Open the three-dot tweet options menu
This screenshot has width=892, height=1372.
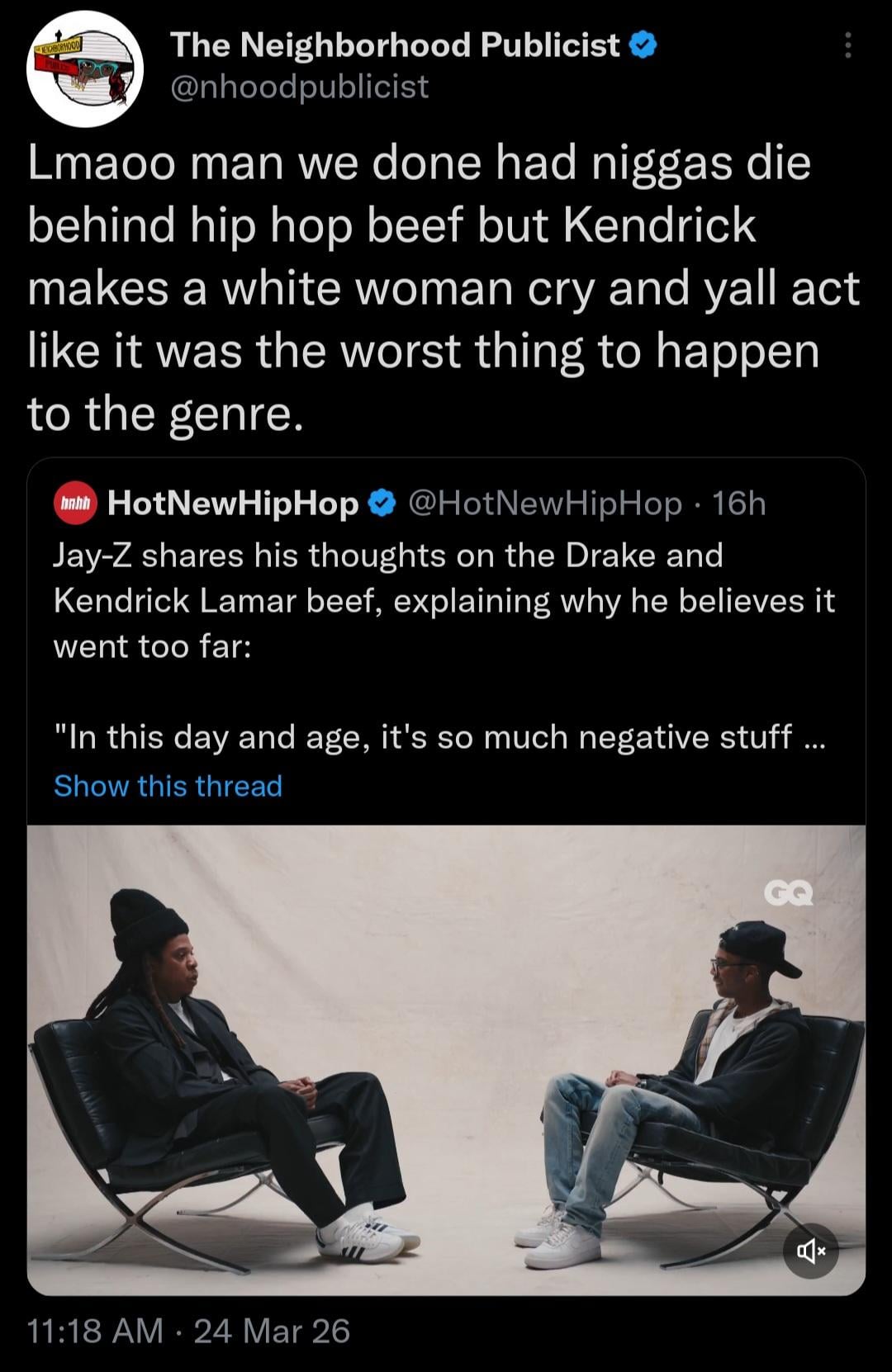click(847, 45)
